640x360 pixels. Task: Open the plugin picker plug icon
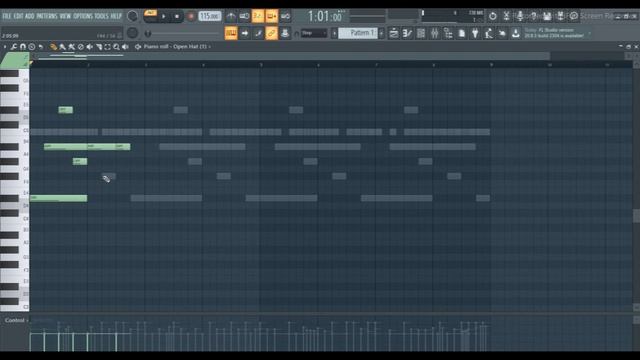pyautogui.click(x=475, y=33)
